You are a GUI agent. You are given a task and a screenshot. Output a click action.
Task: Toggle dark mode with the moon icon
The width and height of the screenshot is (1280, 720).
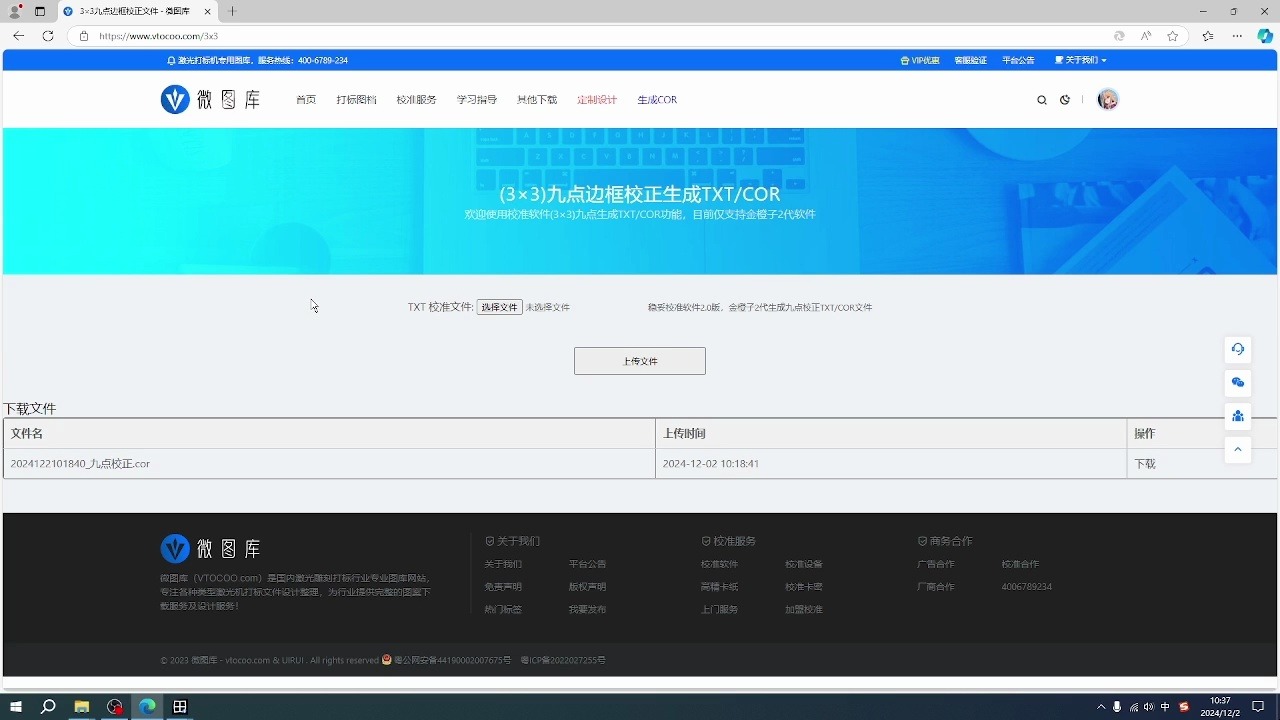click(x=1065, y=100)
